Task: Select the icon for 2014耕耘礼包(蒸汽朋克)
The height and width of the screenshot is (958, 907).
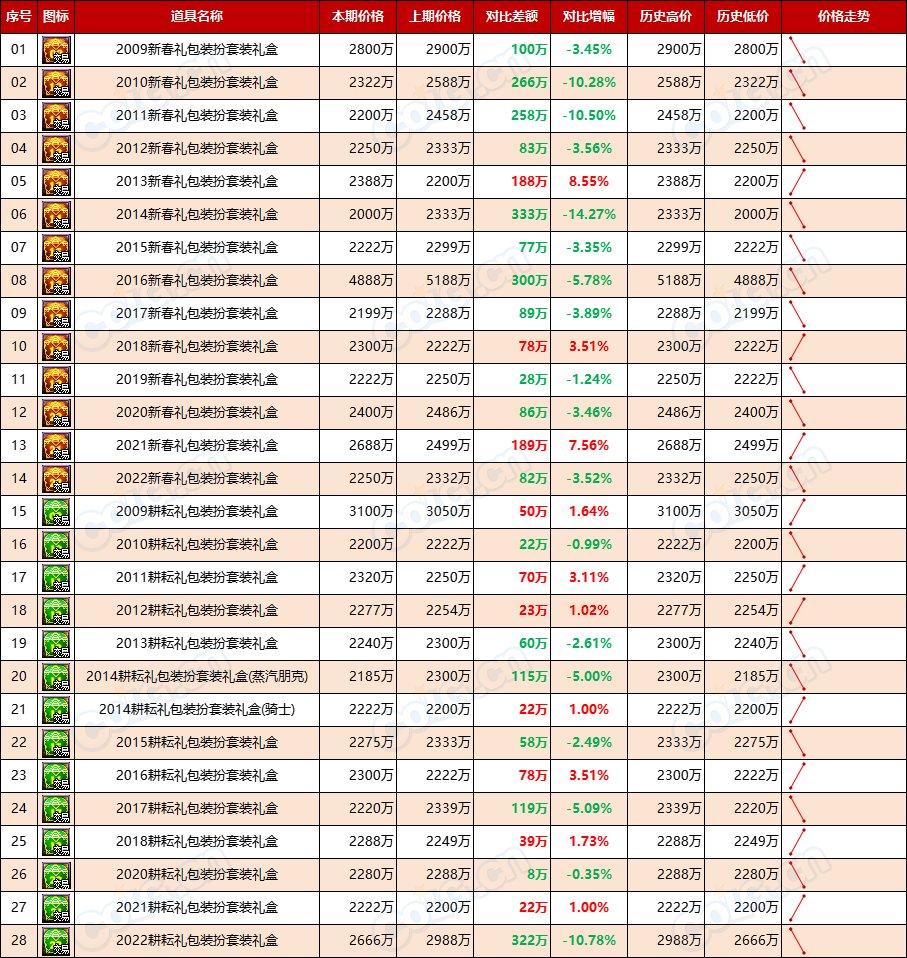Action: pyautogui.click(x=56, y=677)
